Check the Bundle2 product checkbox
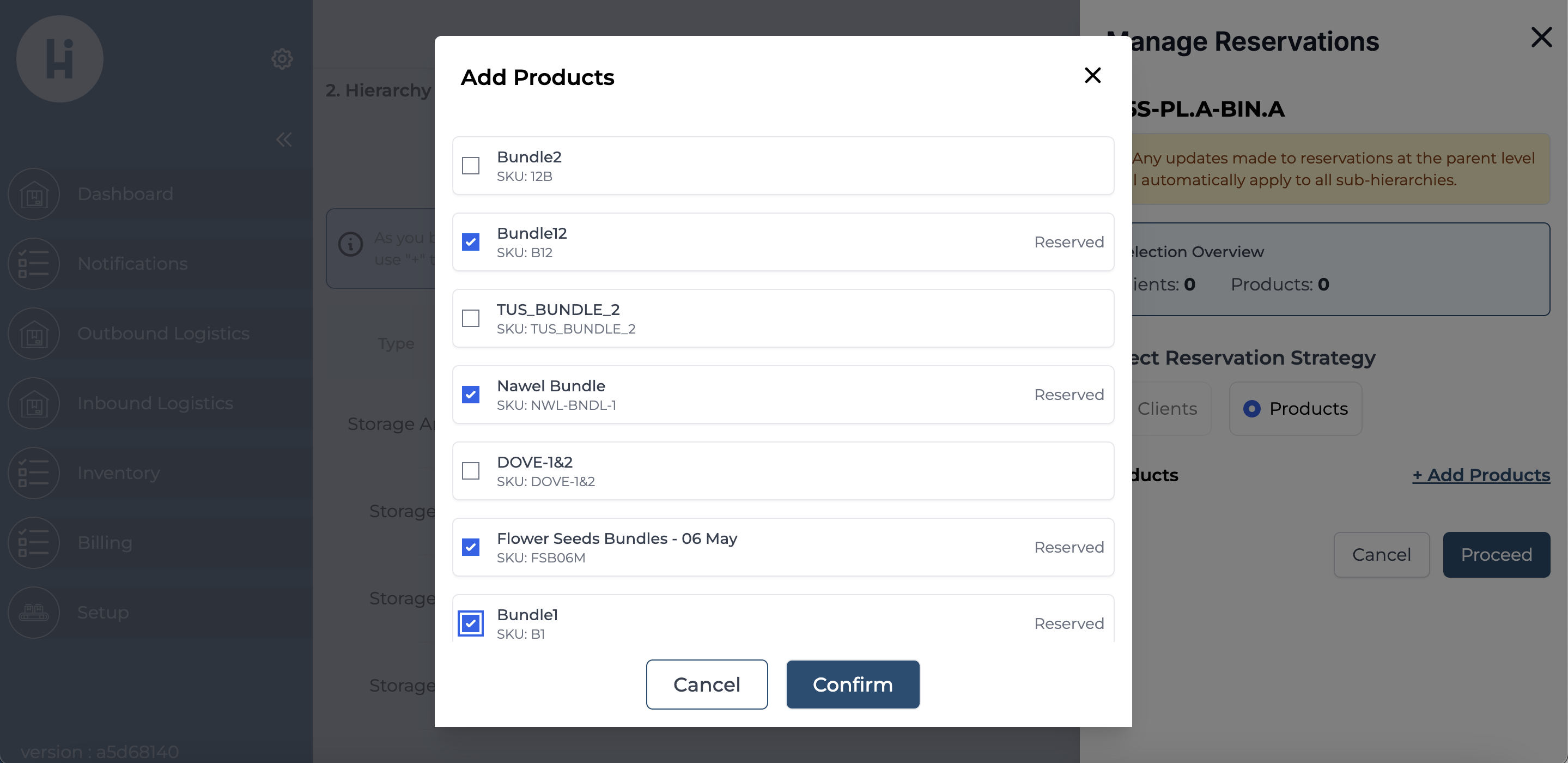Screen dimensions: 1568x763 tap(471, 166)
